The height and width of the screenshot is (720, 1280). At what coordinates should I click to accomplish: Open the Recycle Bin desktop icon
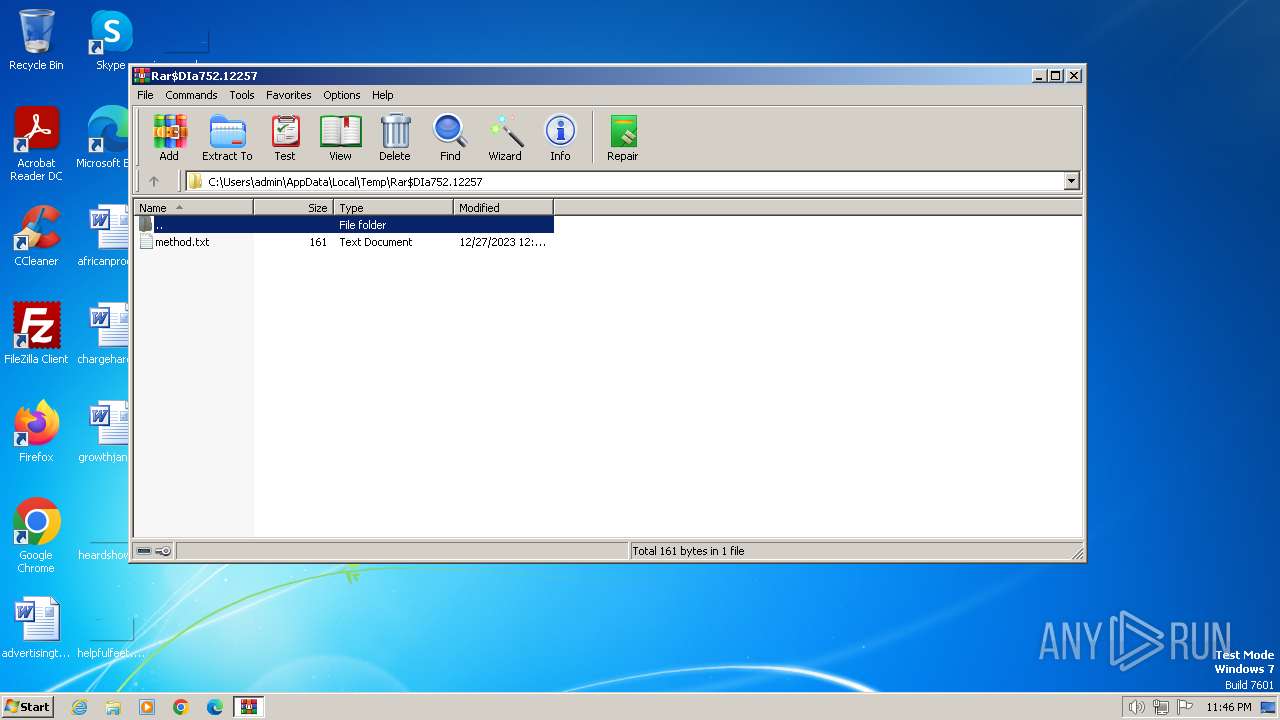[36, 40]
